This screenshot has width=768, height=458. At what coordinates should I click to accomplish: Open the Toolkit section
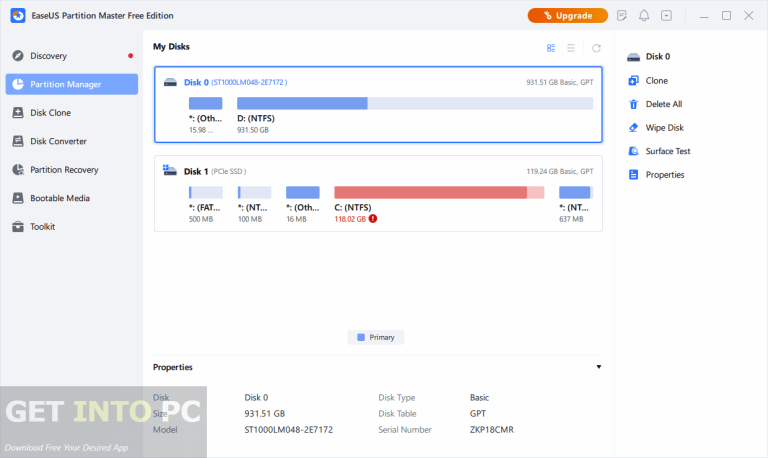coord(72,226)
